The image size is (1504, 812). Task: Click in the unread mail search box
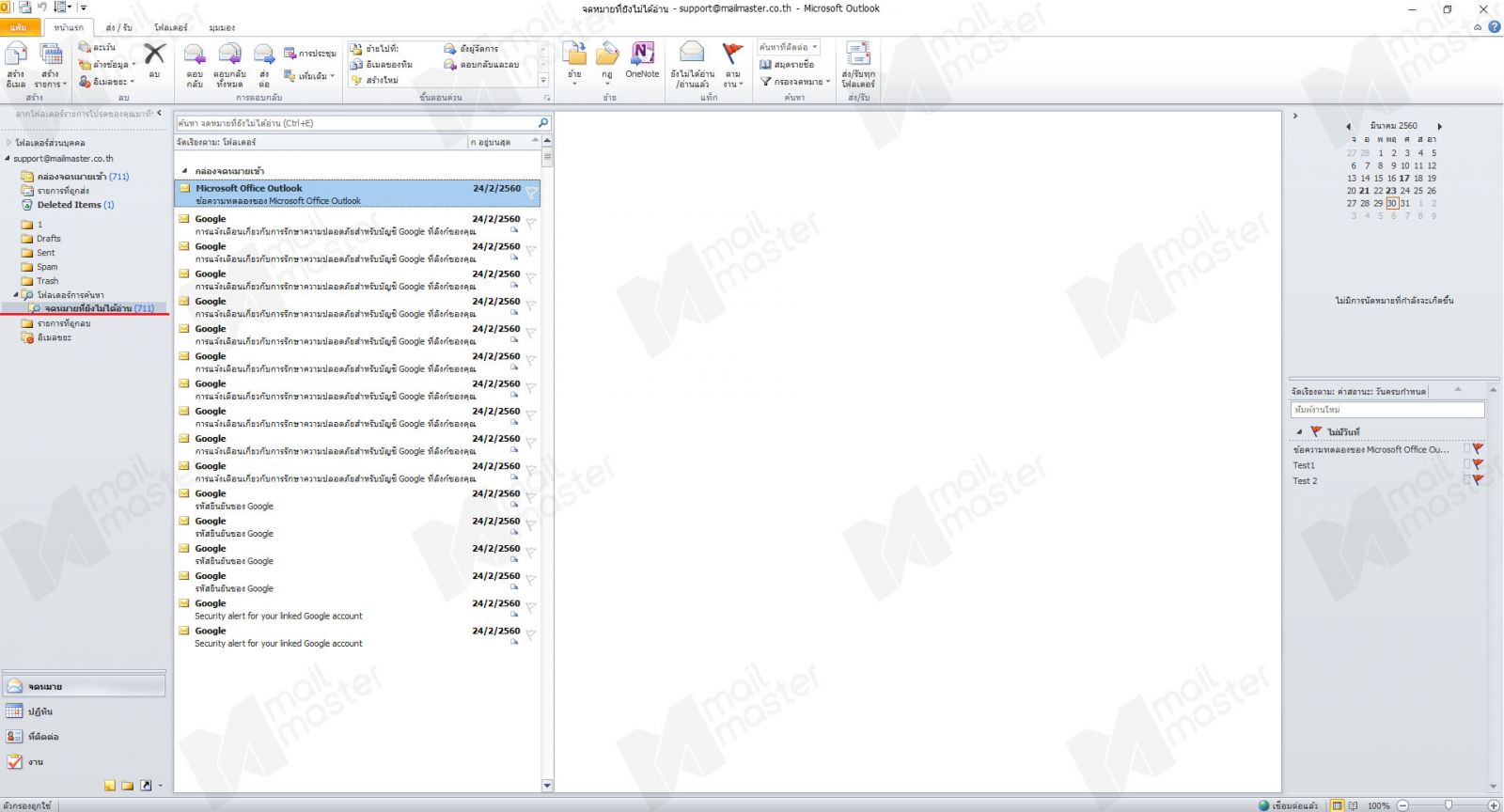point(355,123)
